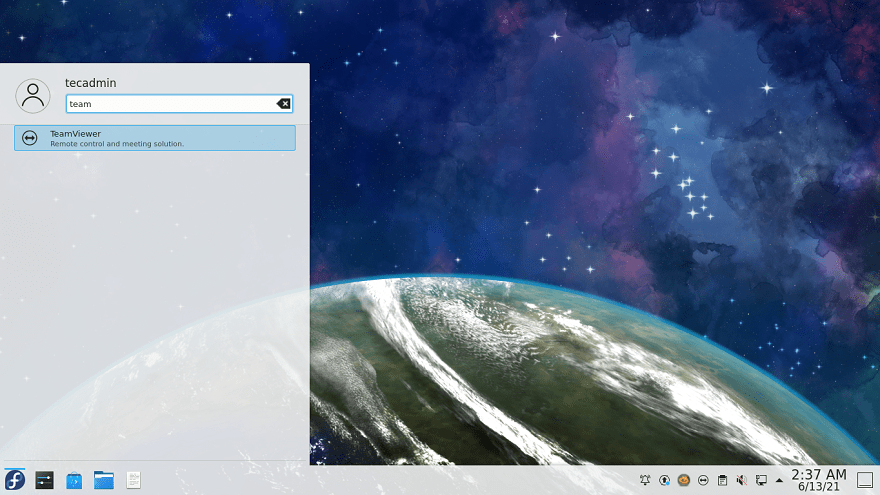Open the Fedora application launcher
Image resolution: width=880 pixels, height=495 pixels.
pos(15,480)
